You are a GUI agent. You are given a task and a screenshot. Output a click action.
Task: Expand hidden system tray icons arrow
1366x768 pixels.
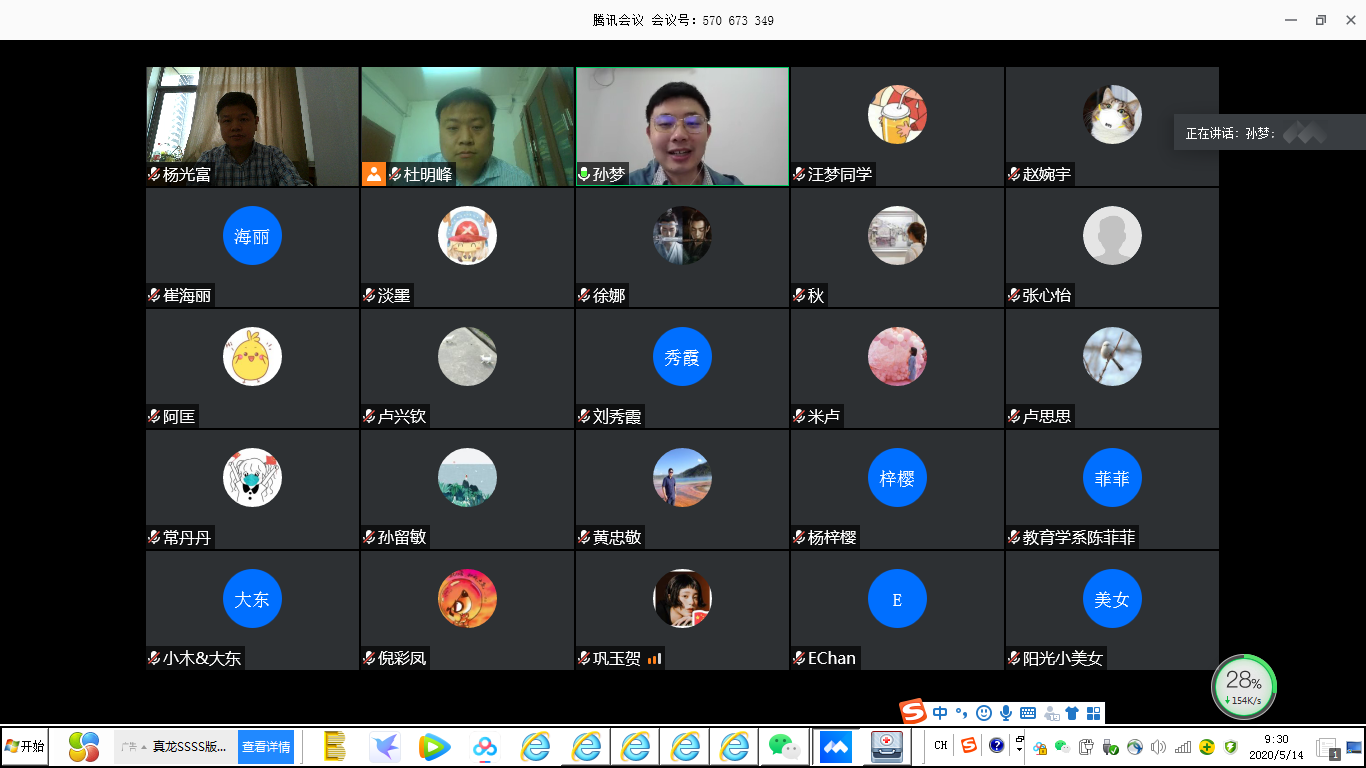pyautogui.click(x=1019, y=746)
